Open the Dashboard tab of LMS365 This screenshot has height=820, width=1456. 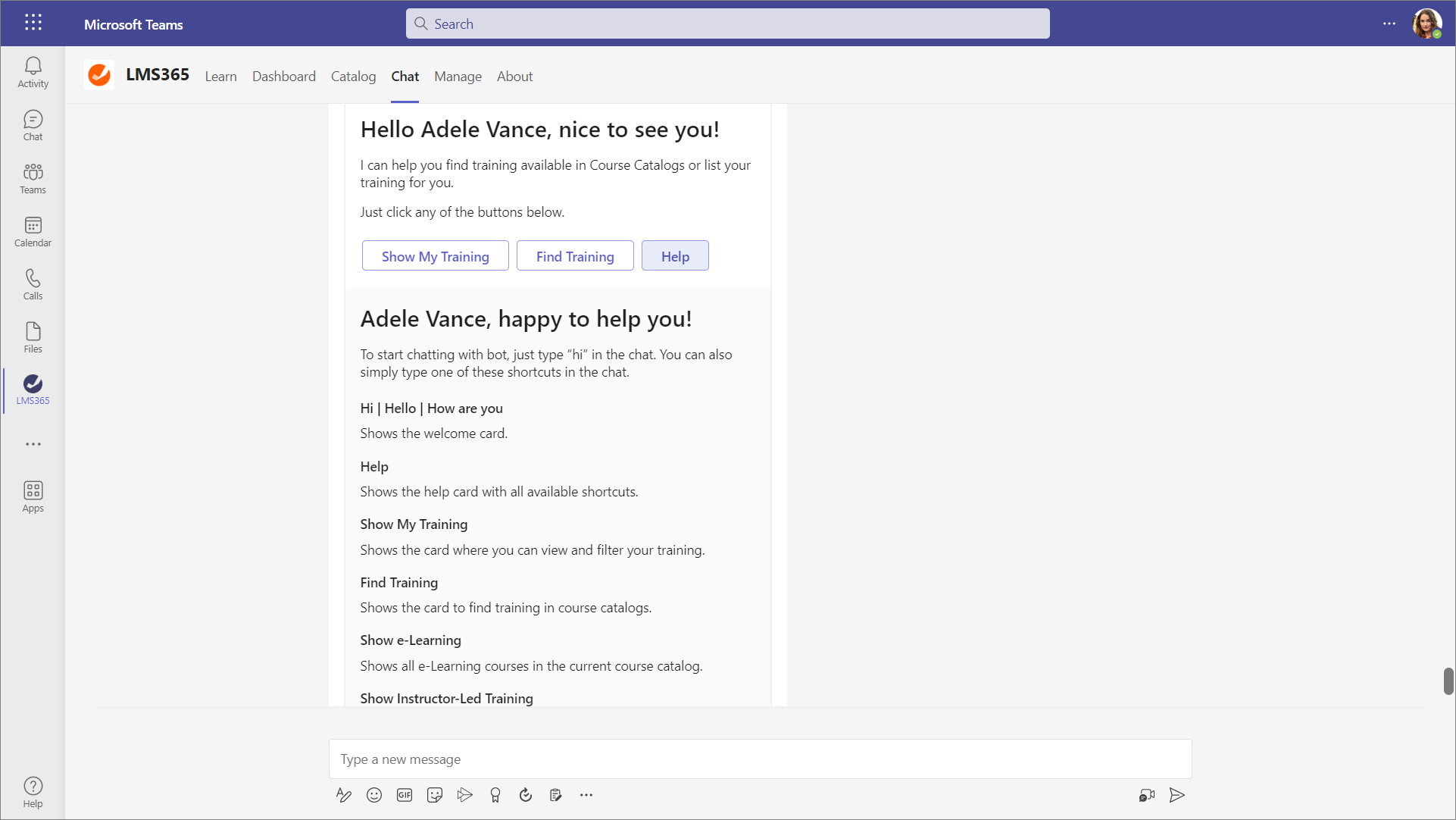pos(284,77)
